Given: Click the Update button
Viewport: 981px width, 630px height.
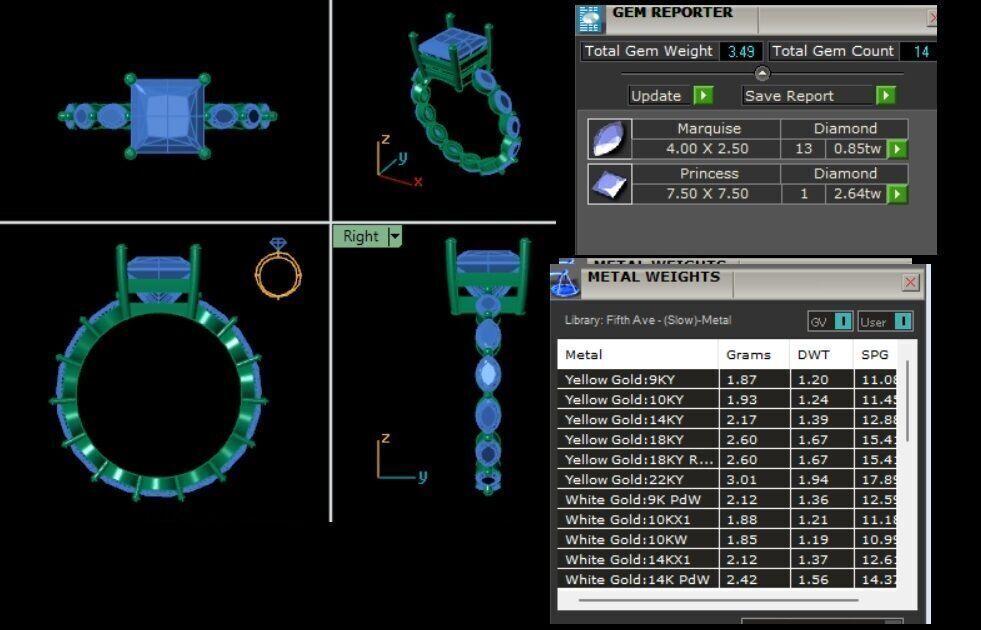Looking at the screenshot, I should tap(660, 96).
